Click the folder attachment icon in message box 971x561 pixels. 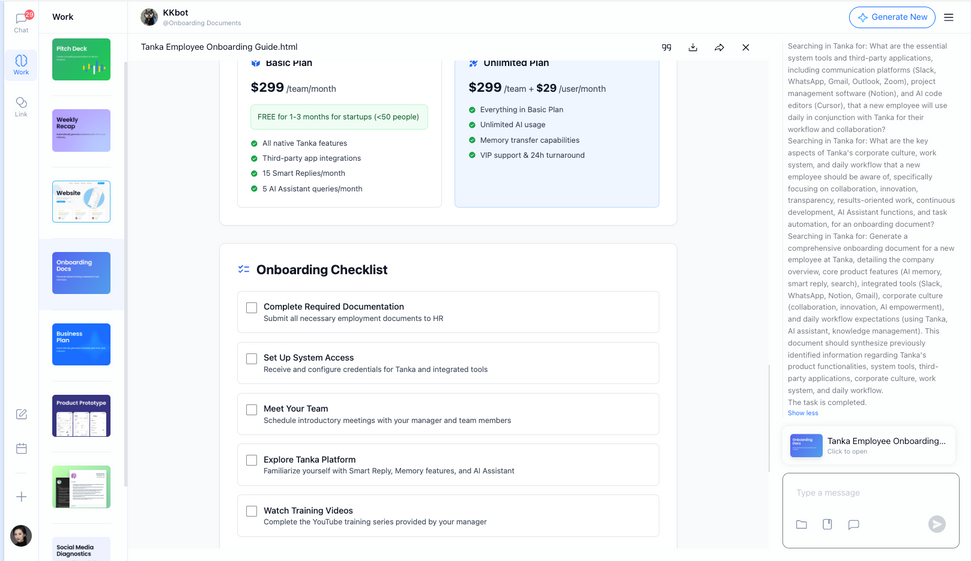point(801,524)
